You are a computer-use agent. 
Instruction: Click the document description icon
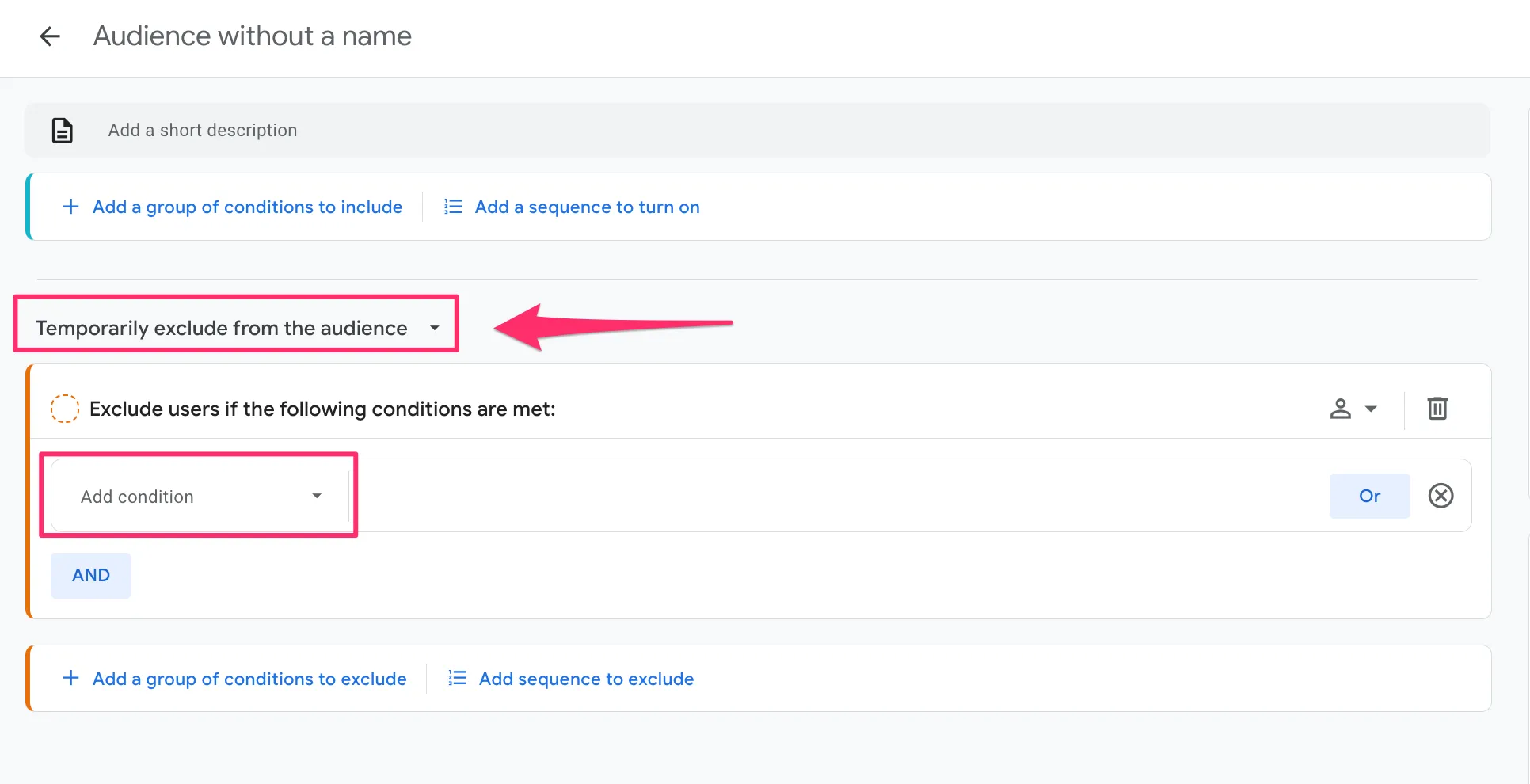click(x=63, y=130)
